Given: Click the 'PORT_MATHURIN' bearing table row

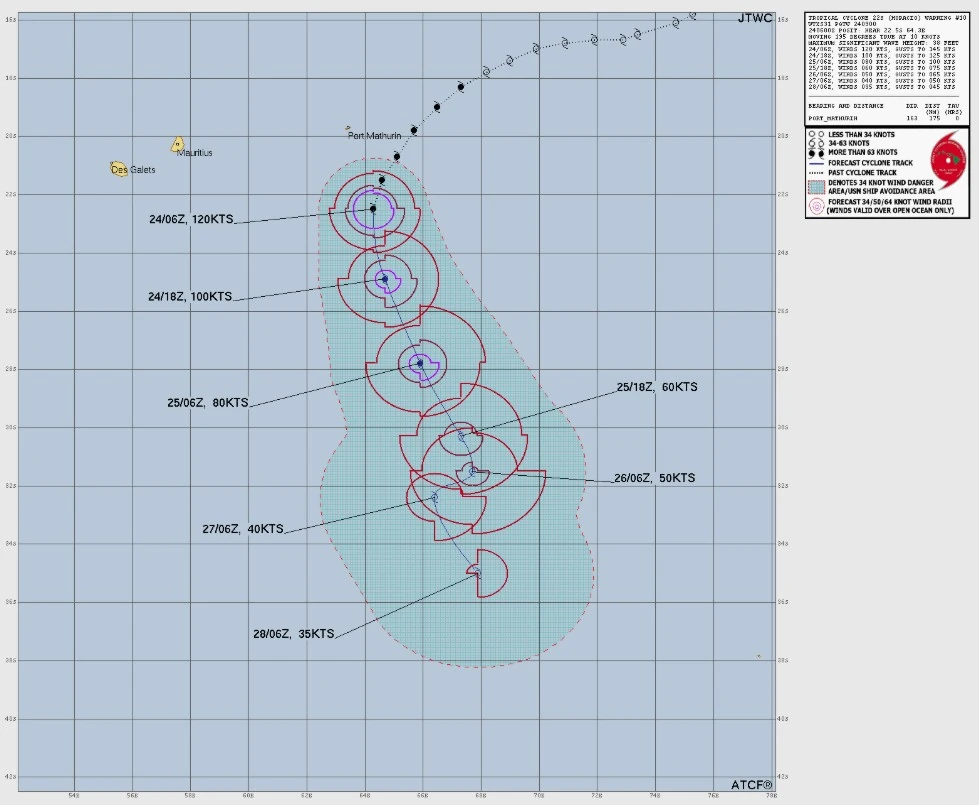Looking at the screenshot, I should tap(885, 118).
